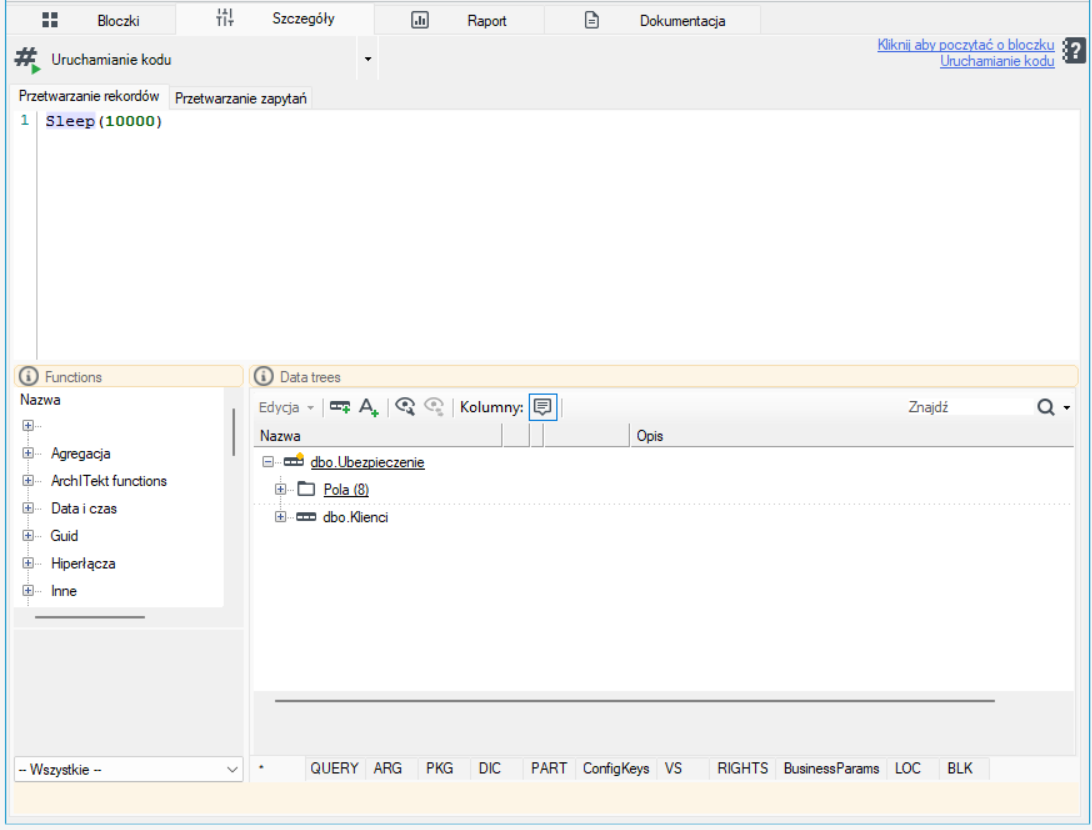Click the Raport chart icon
The image size is (1092, 830).
420,20
